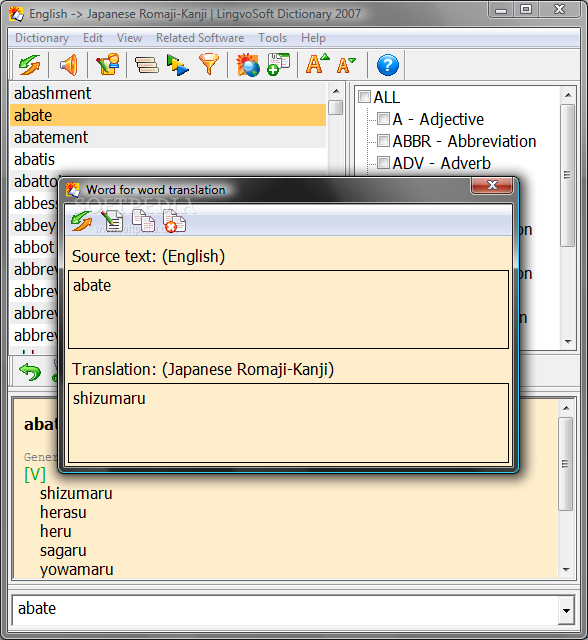Check the ALL checkbox
The width and height of the screenshot is (588, 640).
coord(364,97)
